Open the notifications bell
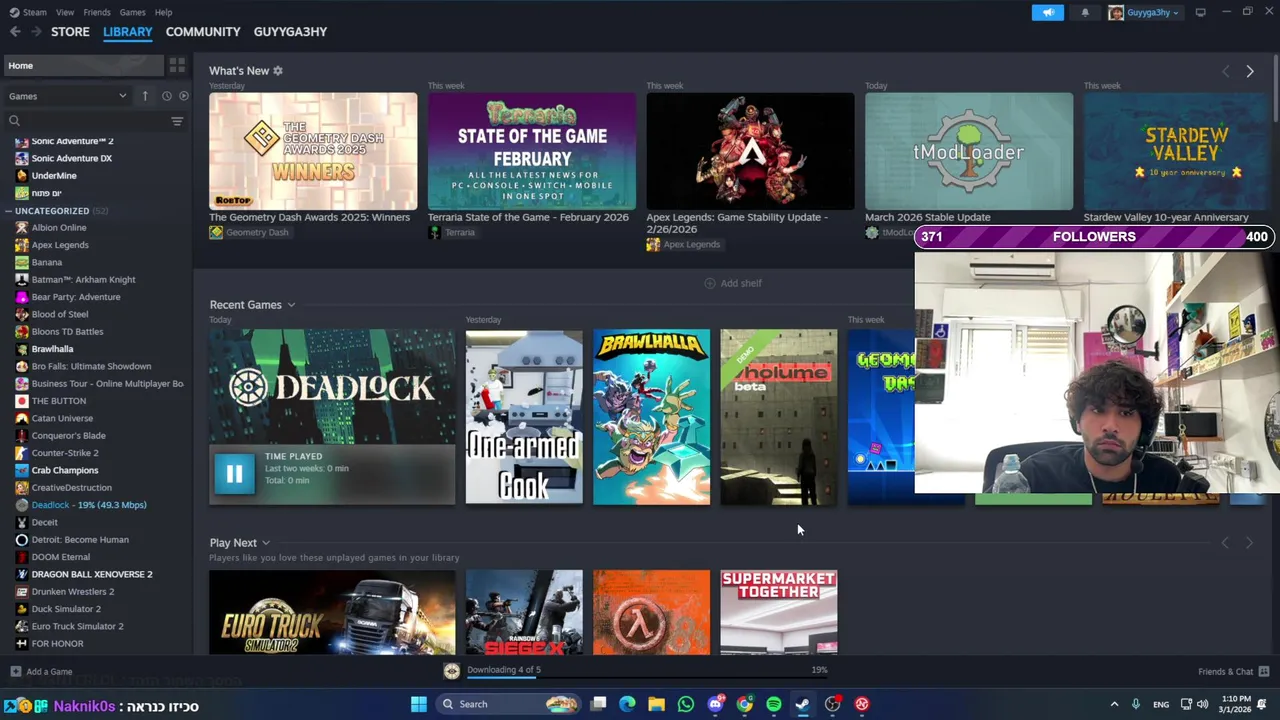Screen dimensions: 1280x720 coord(1085,12)
